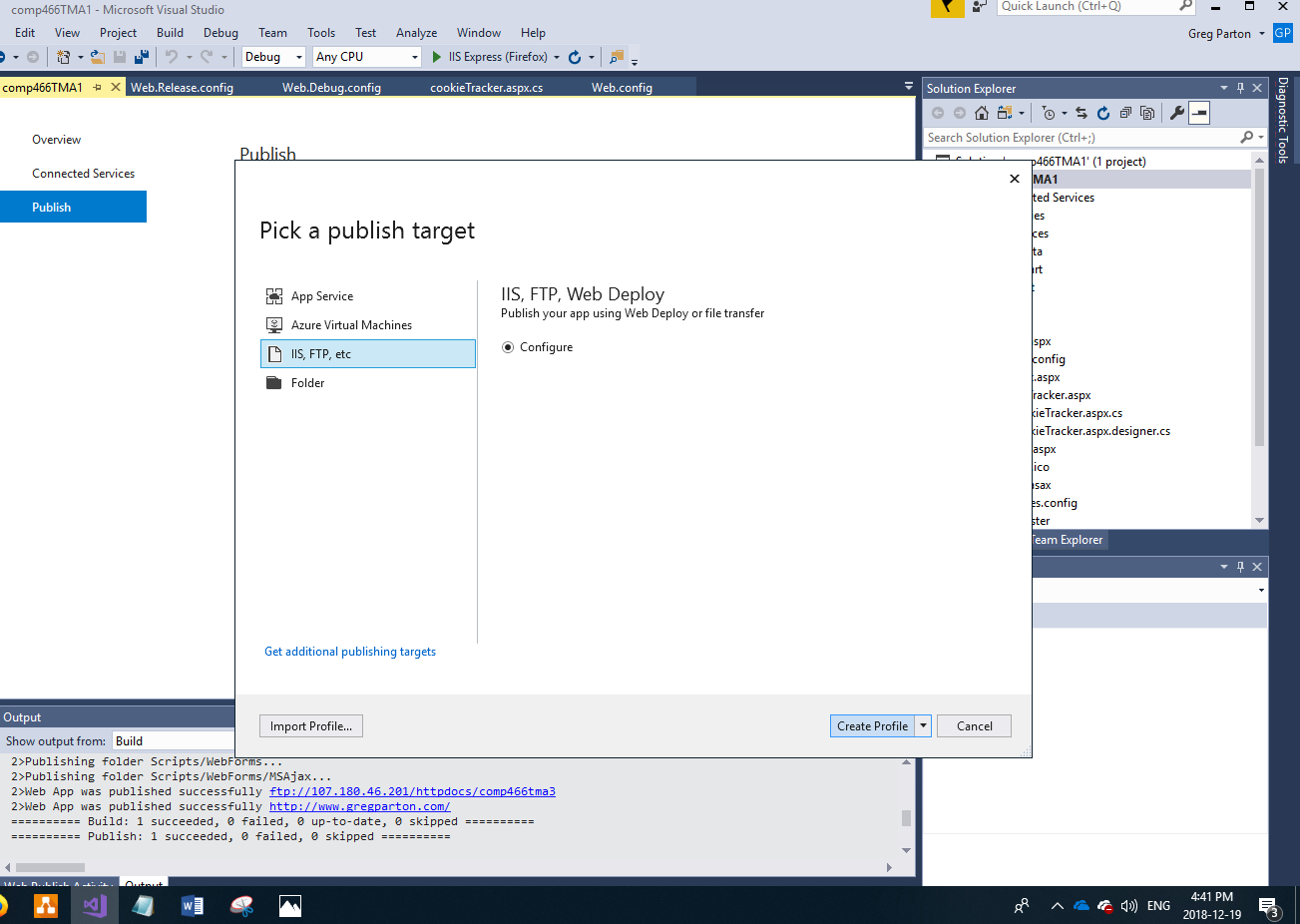
Task: Toggle the Preview Selected Items icon
Action: 1199,113
